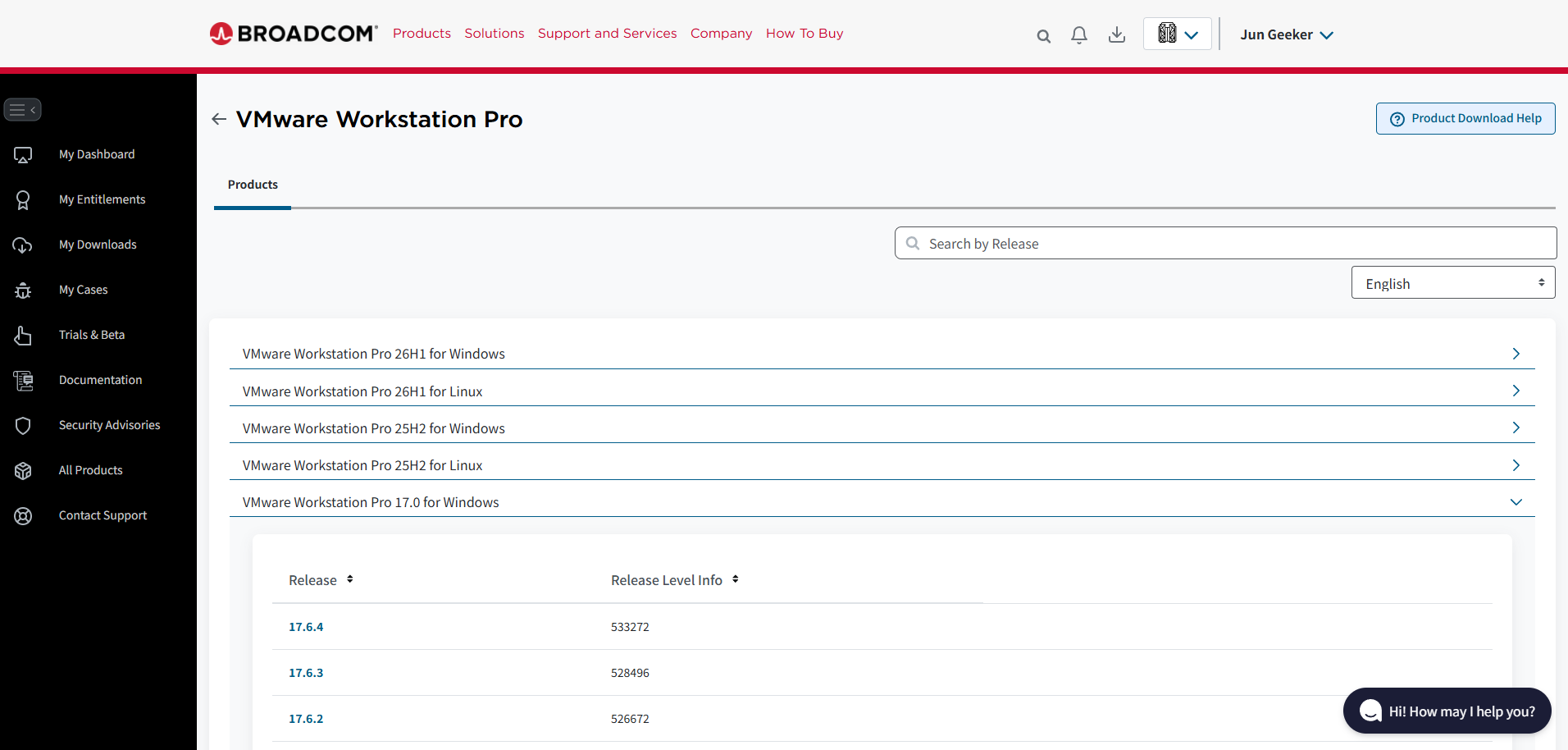Open the downloads tray icon in header
This screenshot has width=1568, height=750.
[x=1117, y=34]
